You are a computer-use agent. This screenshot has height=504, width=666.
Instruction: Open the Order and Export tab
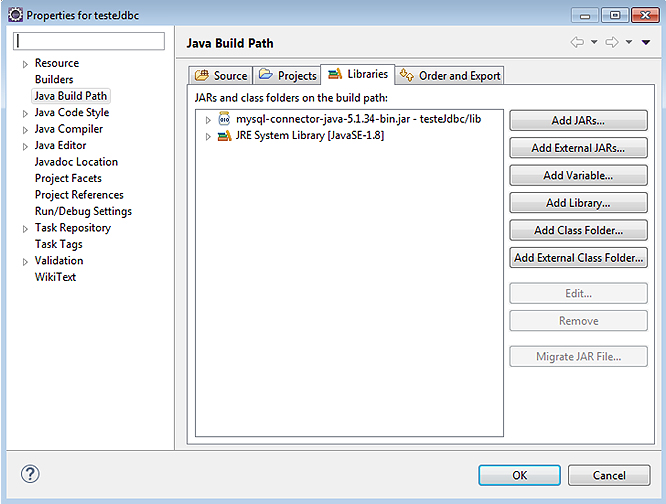pyautogui.click(x=450, y=75)
